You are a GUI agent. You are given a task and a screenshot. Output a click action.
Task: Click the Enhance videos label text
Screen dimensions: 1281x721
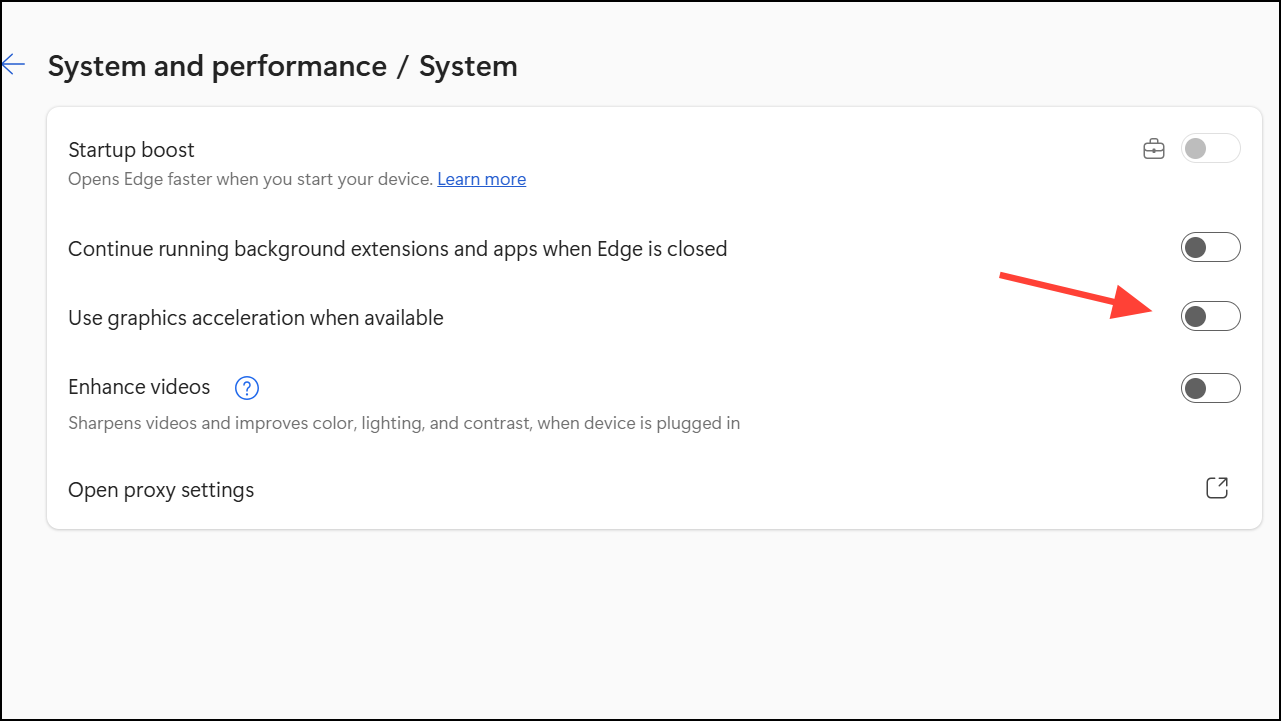139,387
